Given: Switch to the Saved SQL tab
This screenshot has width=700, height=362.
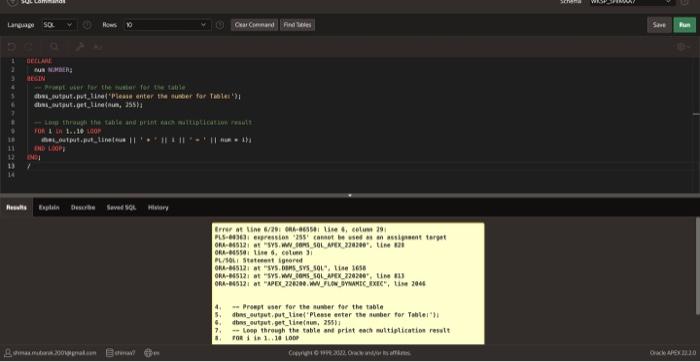Looking at the screenshot, I should coord(121,208).
